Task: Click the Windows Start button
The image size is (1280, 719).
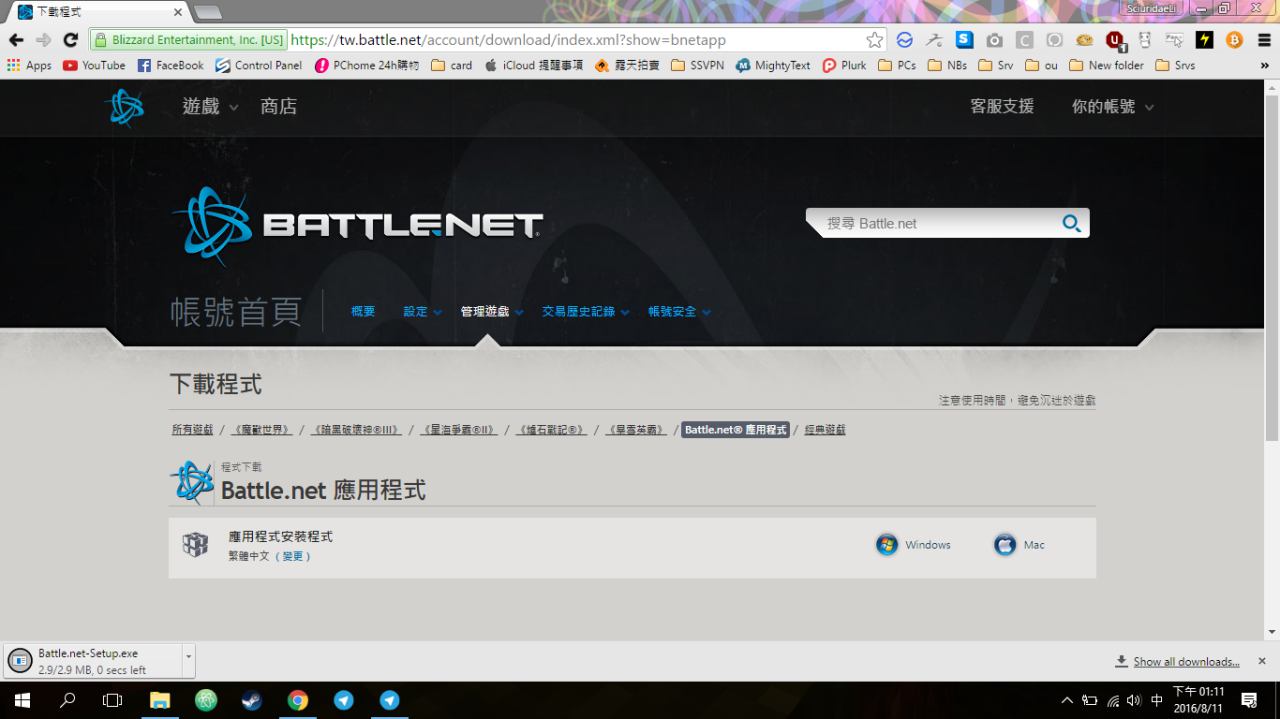Action: pos(22,700)
